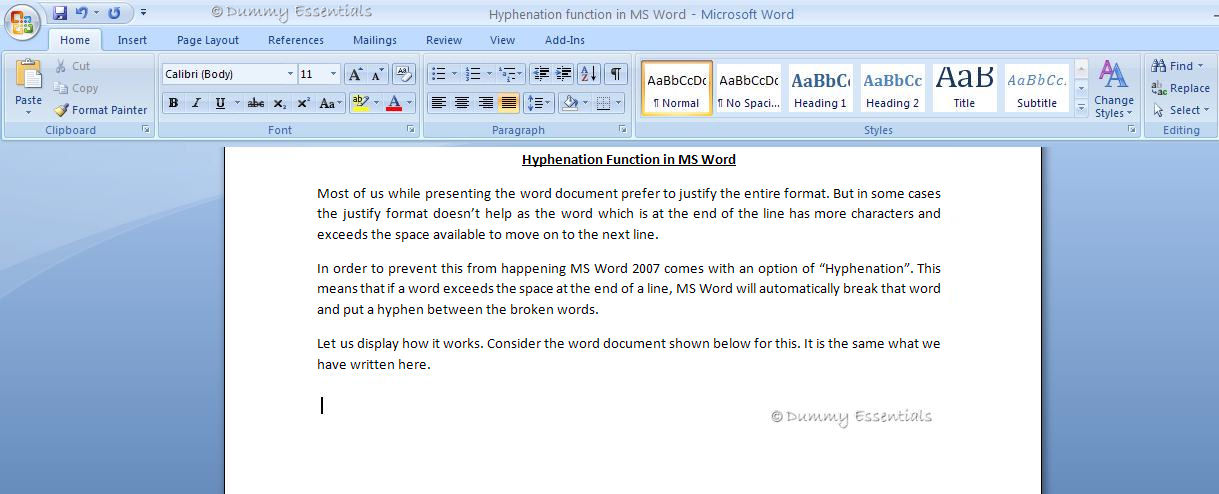Image resolution: width=1219 pixels, height=494 pixels.
Task: Increase paragraph indent
Action: pyautogui.click(x=564, y=74)
